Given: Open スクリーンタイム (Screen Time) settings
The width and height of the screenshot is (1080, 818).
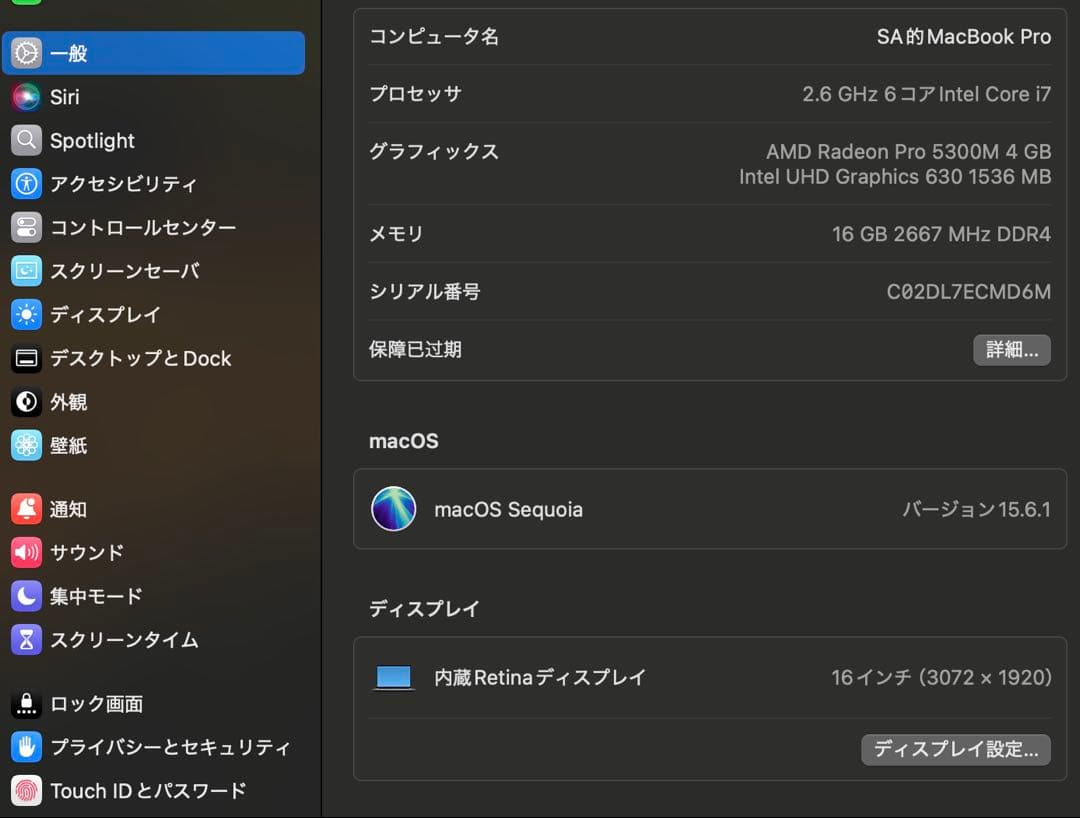Looking at the screenshot, I should 110,640.
